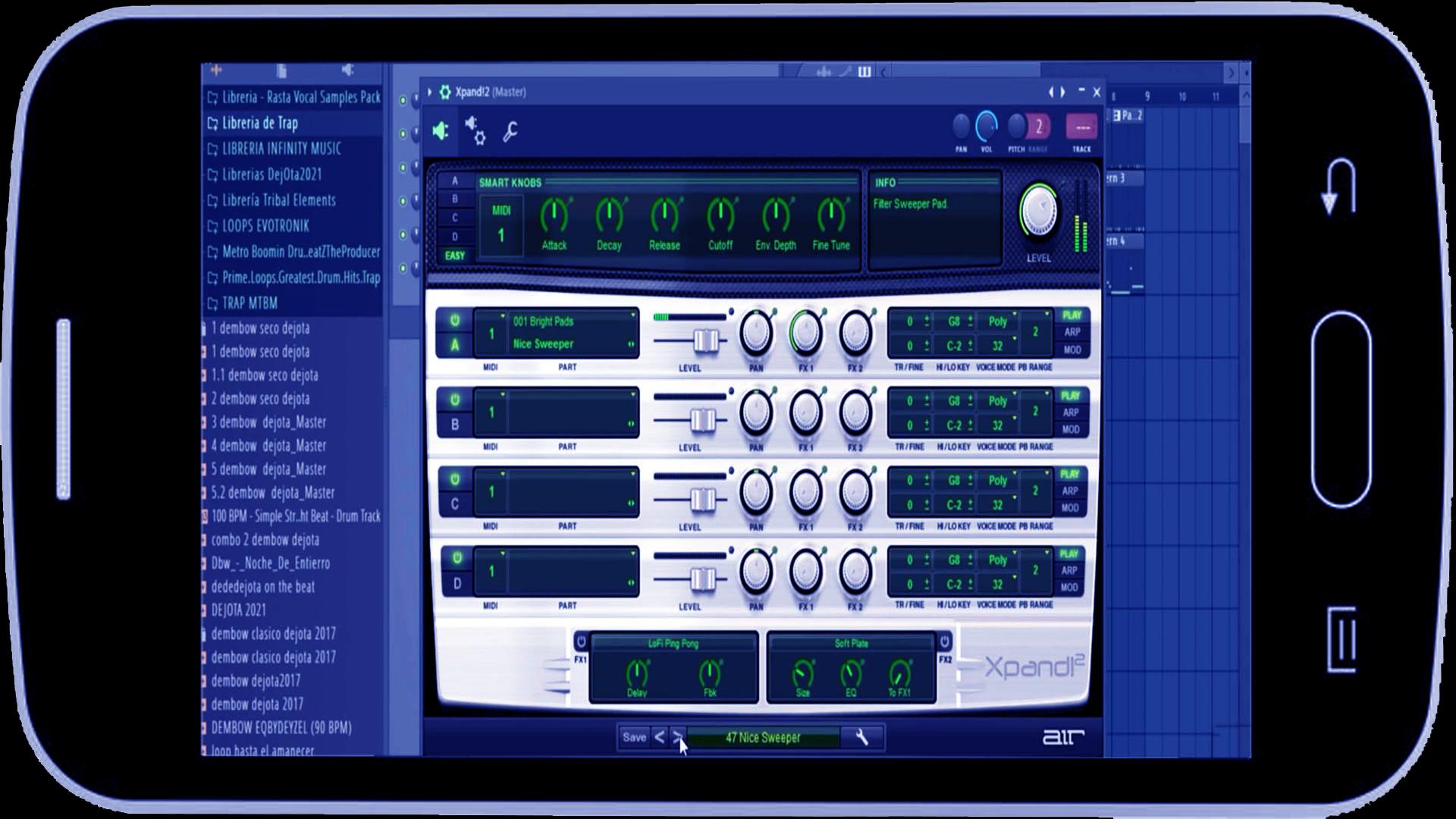Adjust the Attack smart knob
1456x819 pixels.
click(x=554, y=215)
